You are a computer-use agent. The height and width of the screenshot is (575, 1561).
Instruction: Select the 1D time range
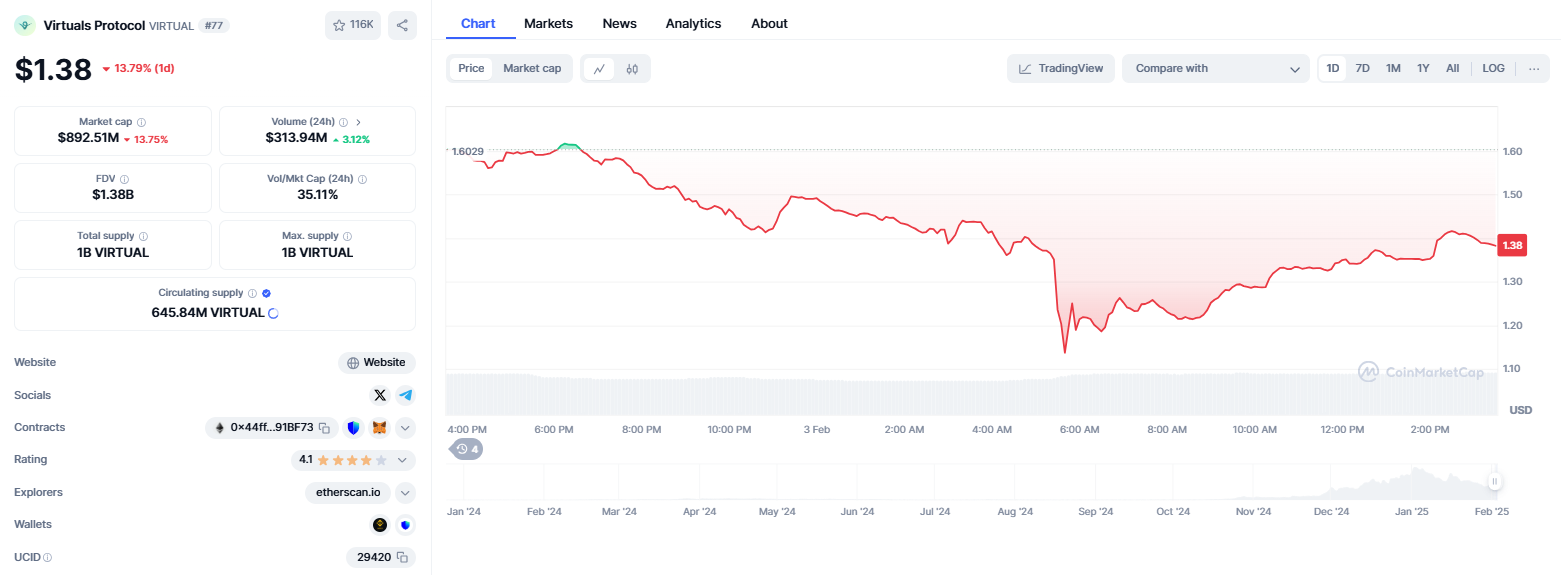click(1332, 68)
